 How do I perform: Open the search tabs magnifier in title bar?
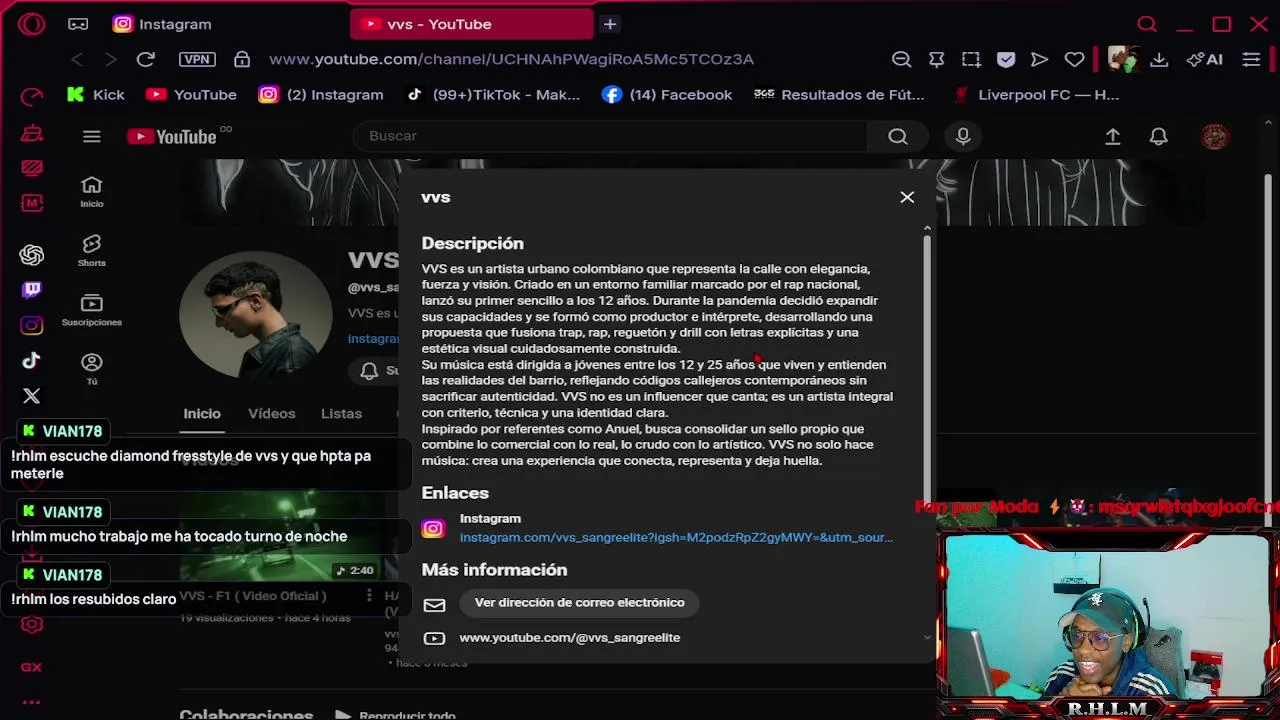(x=1147, y=24)
